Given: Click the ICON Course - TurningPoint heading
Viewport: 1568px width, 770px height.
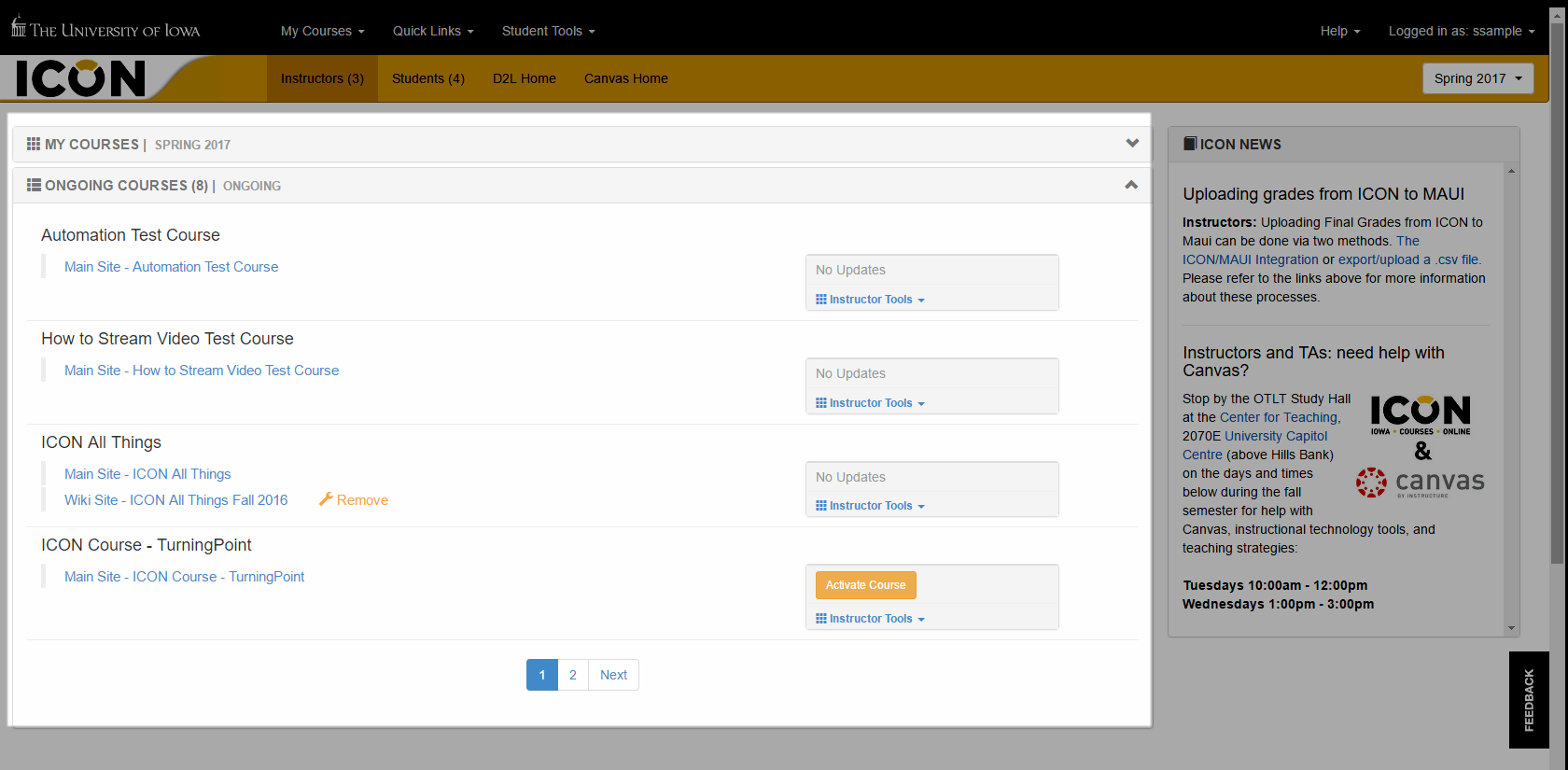Looking at the screenshot, I should [x=147, y=545].
